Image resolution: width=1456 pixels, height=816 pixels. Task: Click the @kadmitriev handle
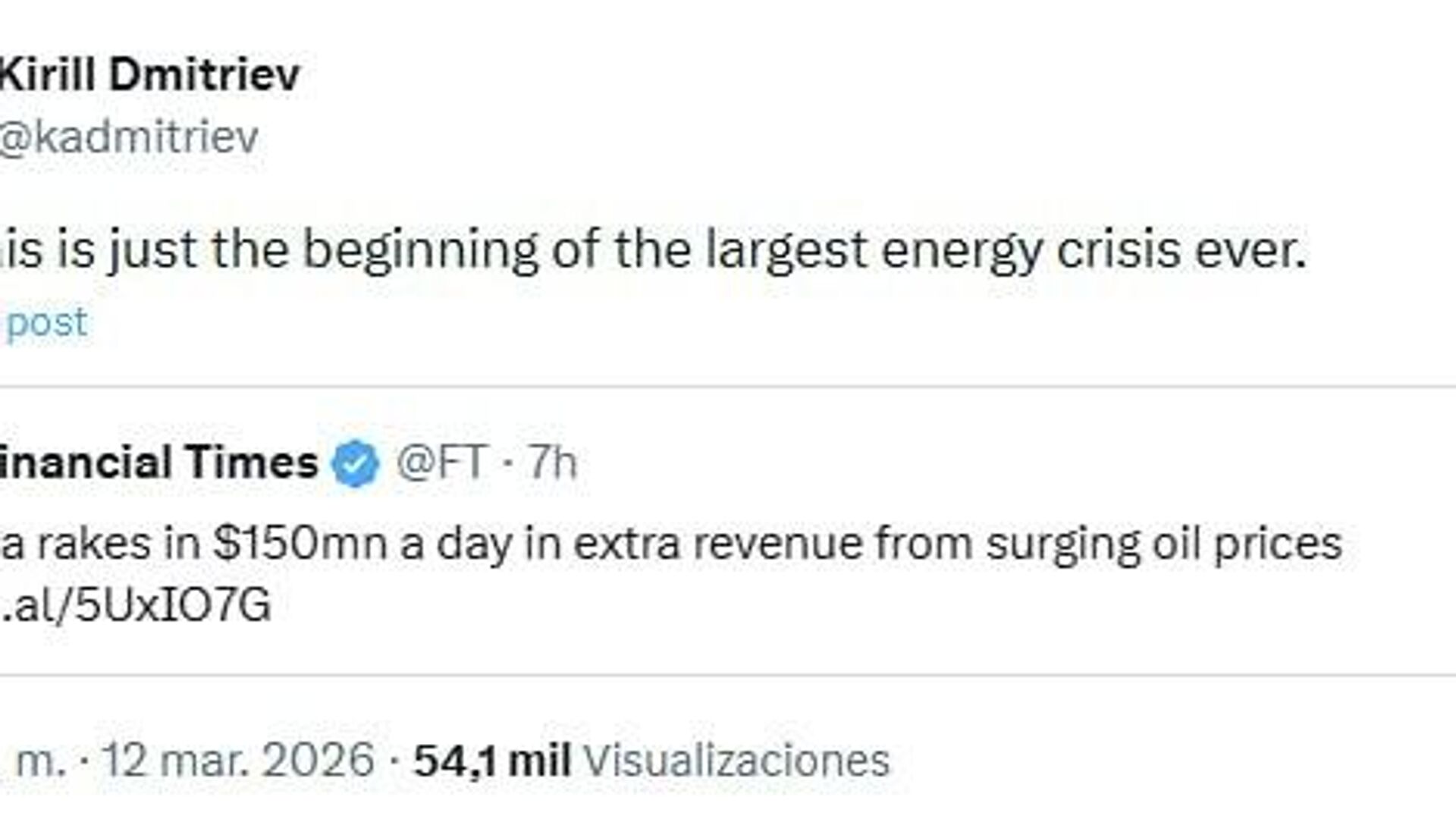pyautogui.click(x=130, y=137)
